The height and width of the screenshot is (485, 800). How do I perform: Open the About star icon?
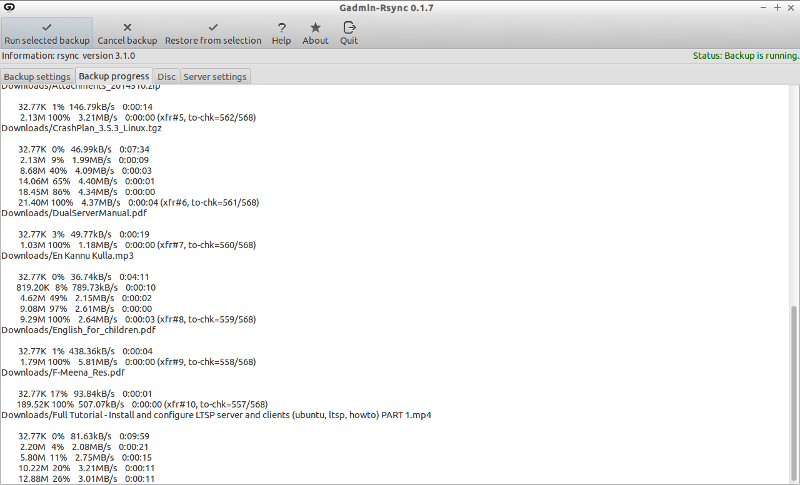pos(315,27)
